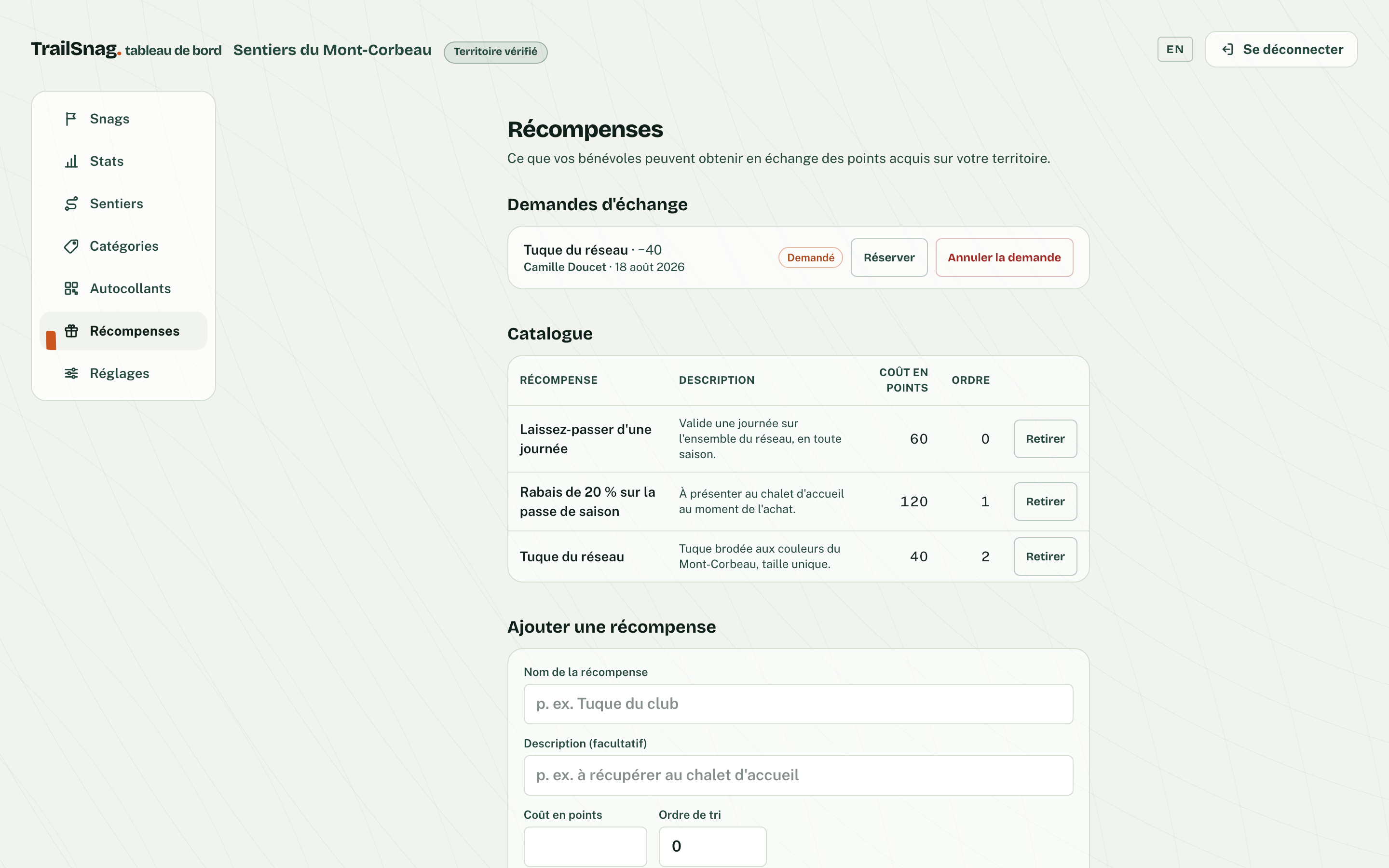Screen dimensions: 1389x868
Task: Focus the Nom de la récompense field
Action: click(798, 704)
